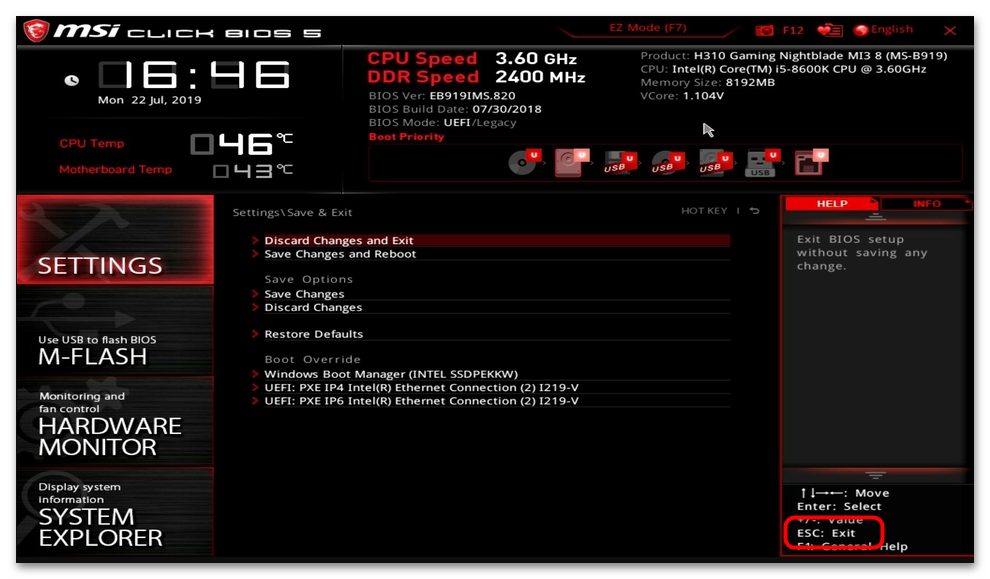990x579 pixels.
Task: Open the favorites heart icon
Action: point(829,30)
